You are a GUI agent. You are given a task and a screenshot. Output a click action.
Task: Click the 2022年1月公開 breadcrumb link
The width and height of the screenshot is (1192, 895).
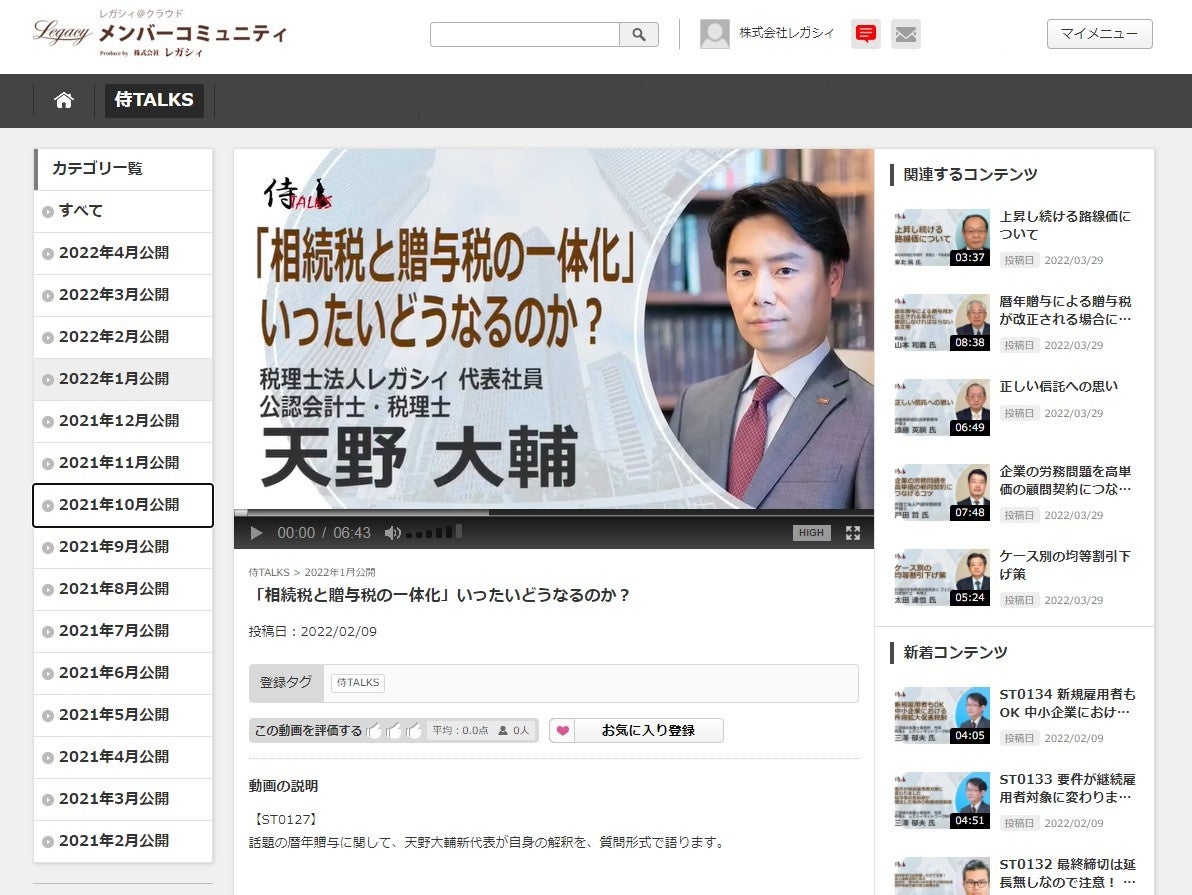click(340, 573)
